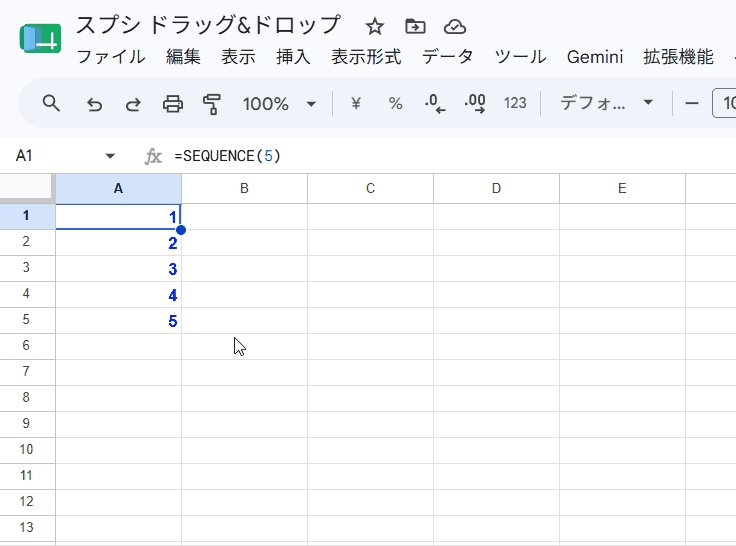Select column B header
Viewport: 736px width, 546px height.
[244, 189]
